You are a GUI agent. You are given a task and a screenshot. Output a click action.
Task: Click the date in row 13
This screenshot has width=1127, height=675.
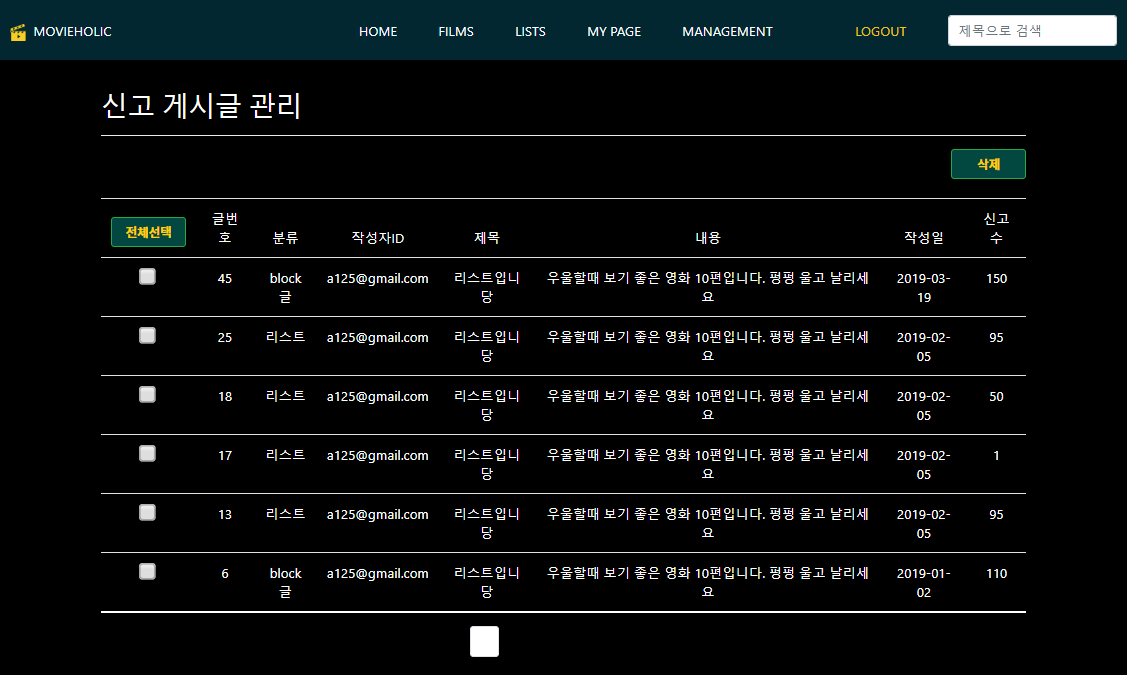(924, 523)
